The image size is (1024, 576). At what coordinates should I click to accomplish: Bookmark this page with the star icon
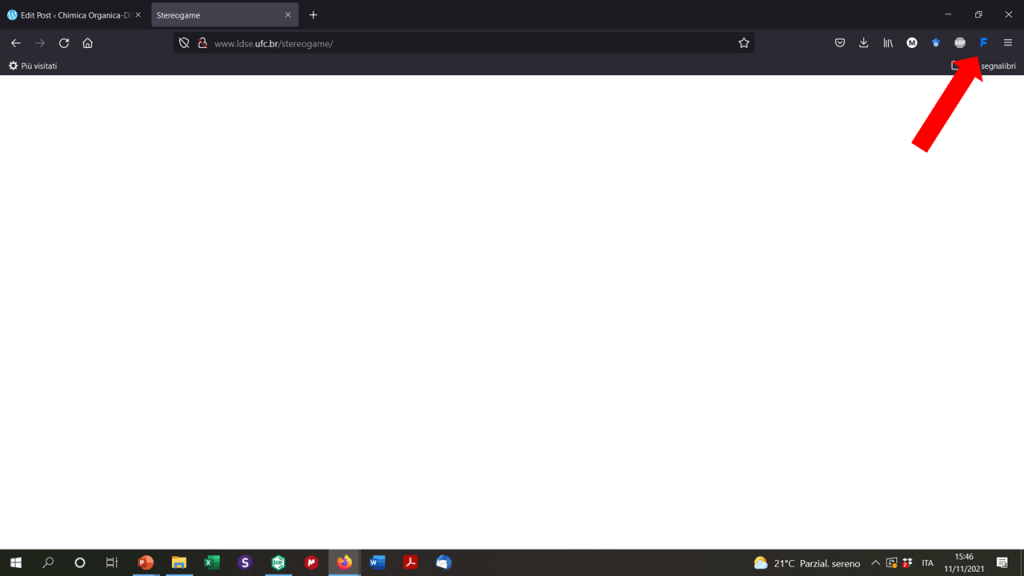click(x=743, y=43)
